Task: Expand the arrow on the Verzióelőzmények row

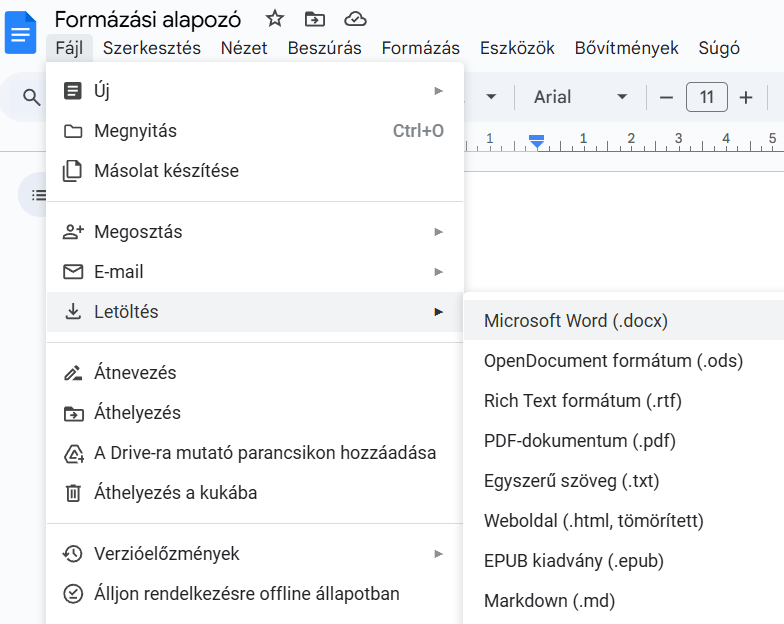Action: (x=438, y=554)
